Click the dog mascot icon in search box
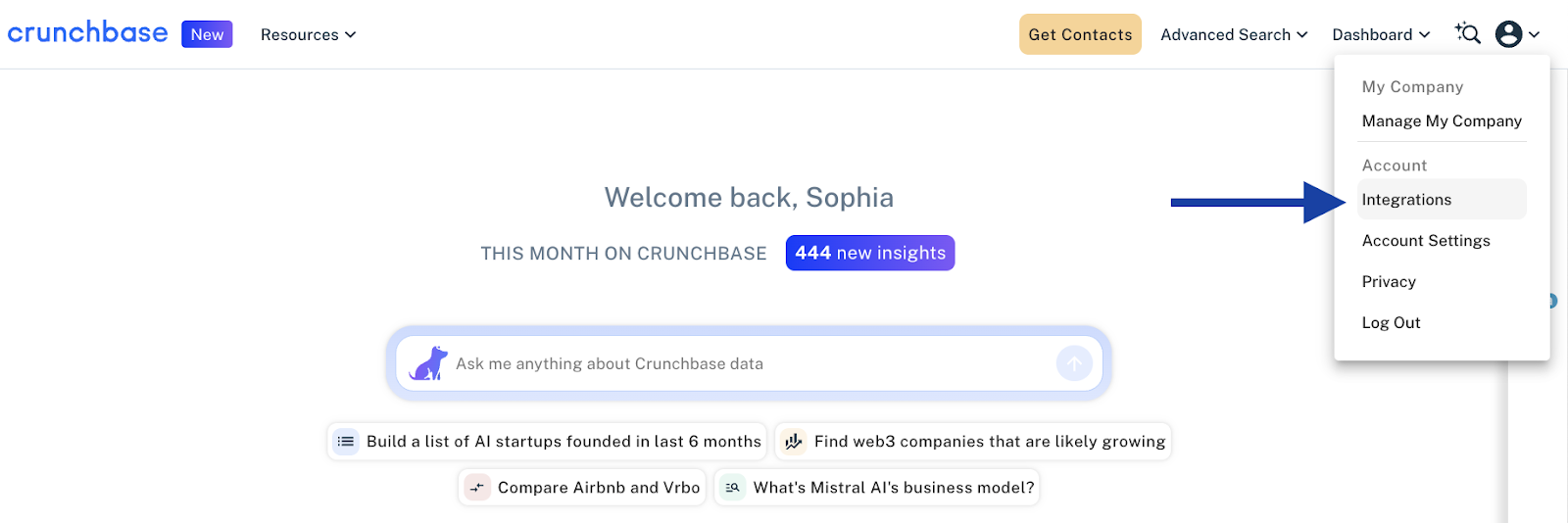This screenshot has width=1568, height=523. (428, 363)
